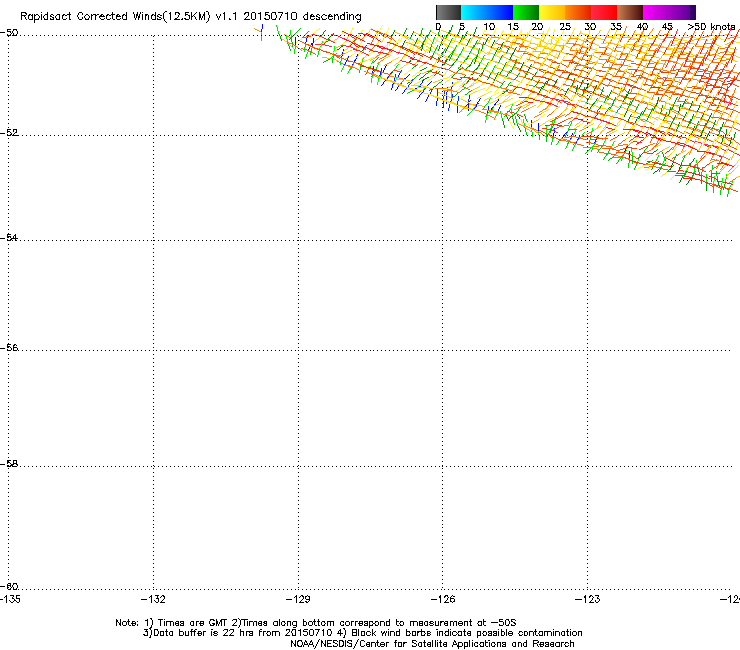Select the cyan-blue 5-15 knots color band

pyautogui.click(x=487, y=12)
